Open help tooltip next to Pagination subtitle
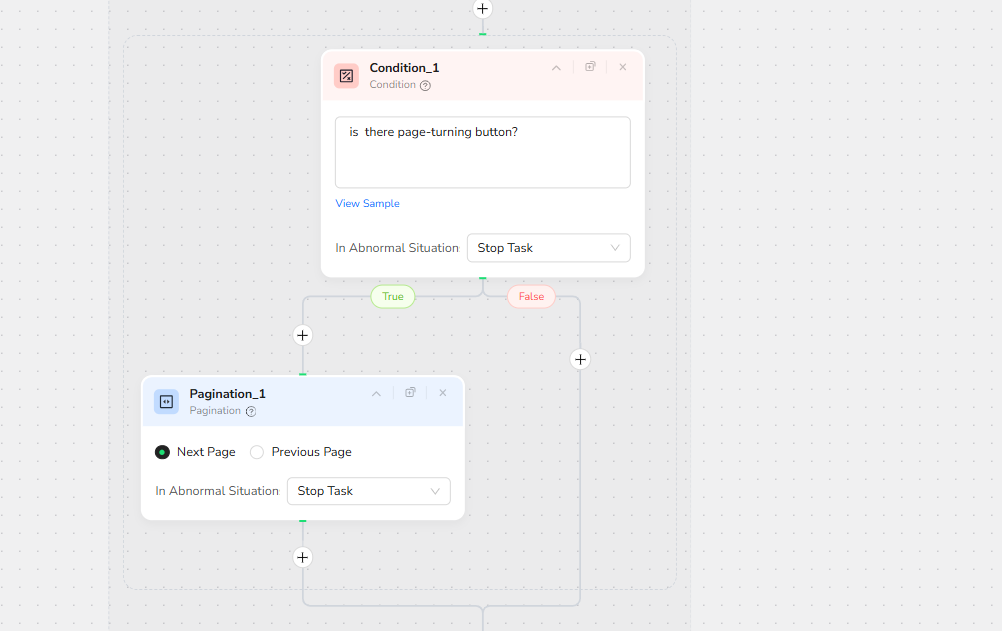The height and width of the screenshot is (631, 1002). coord(251,411)
